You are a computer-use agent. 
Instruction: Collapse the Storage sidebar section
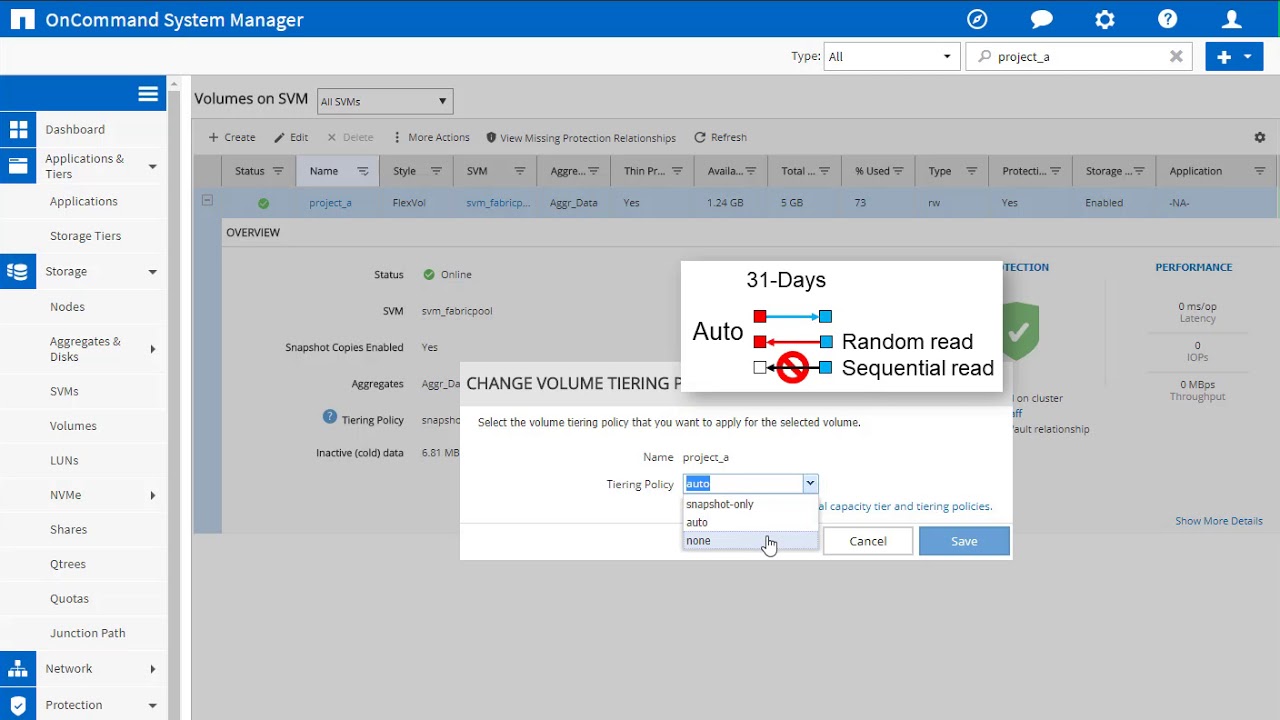pos(153,271)
